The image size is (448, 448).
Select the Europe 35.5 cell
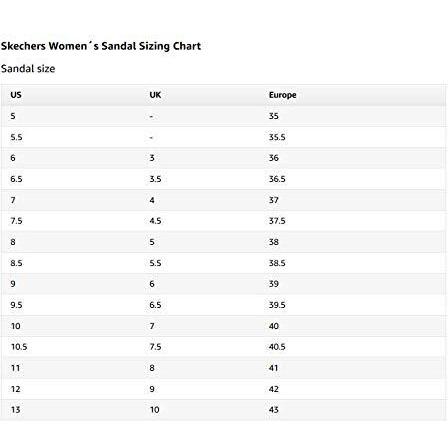277,137
